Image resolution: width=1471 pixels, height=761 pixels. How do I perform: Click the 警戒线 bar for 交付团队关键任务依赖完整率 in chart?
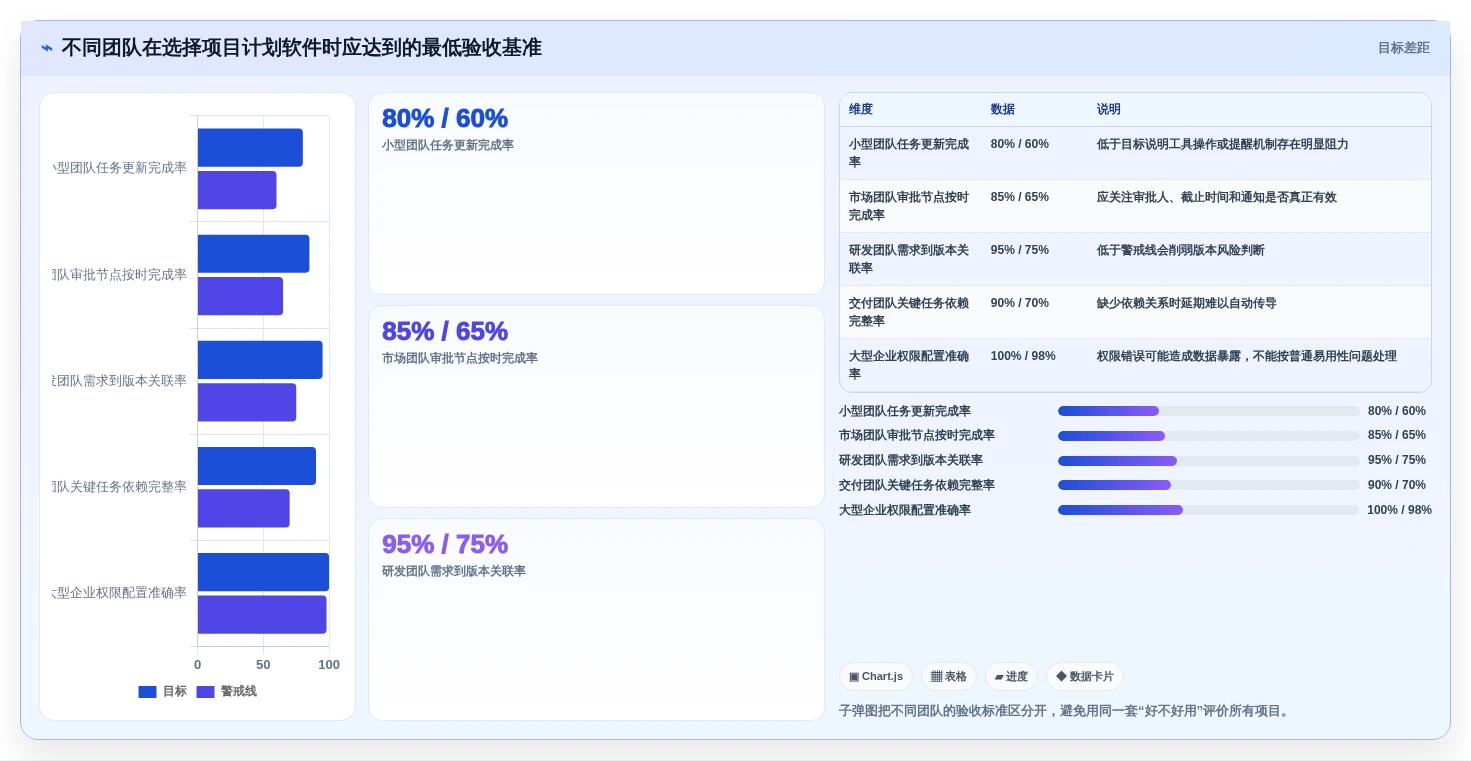pyautogui.click(x=244, y=508)
